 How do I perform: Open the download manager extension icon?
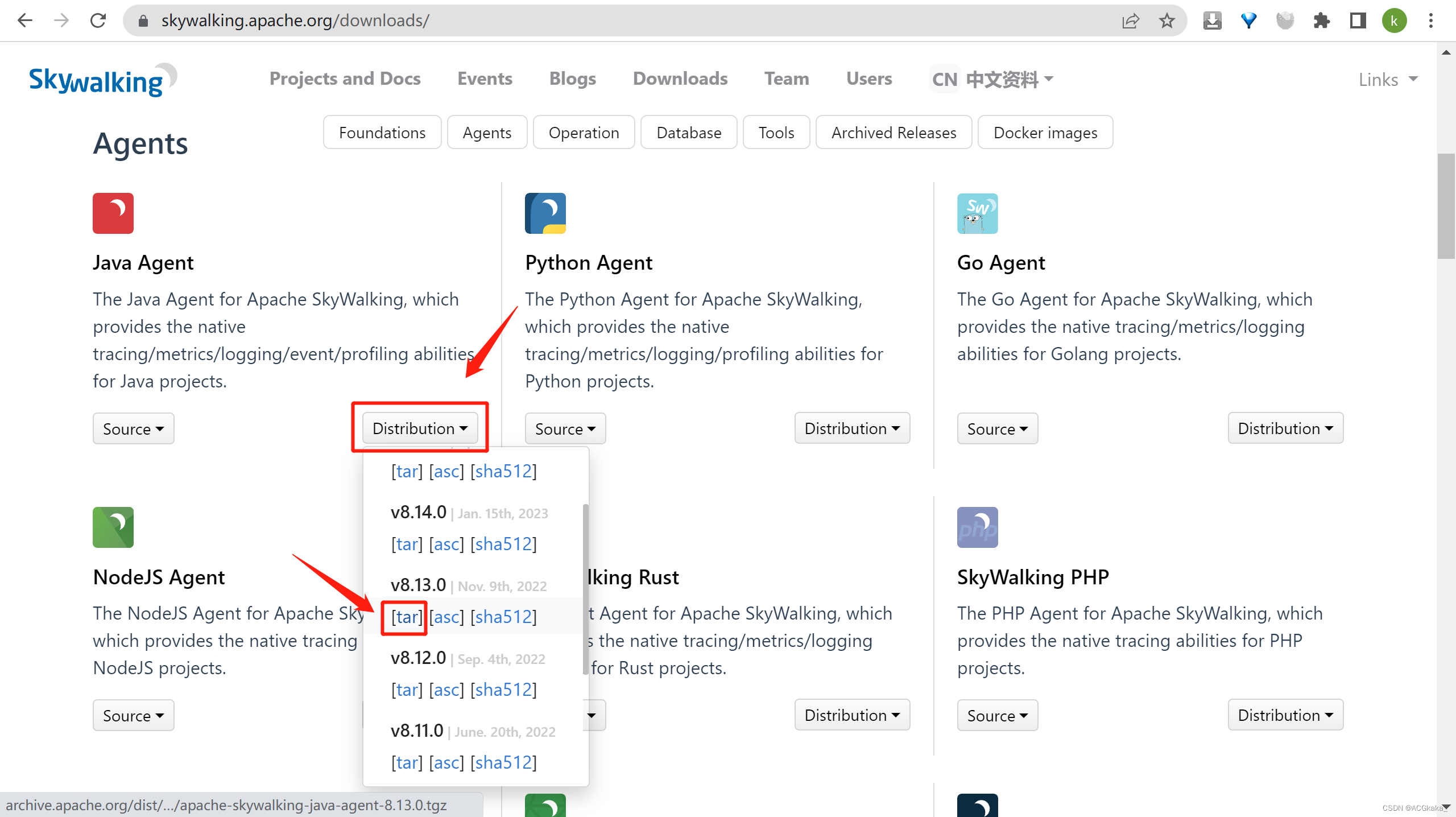(1213, 21)
